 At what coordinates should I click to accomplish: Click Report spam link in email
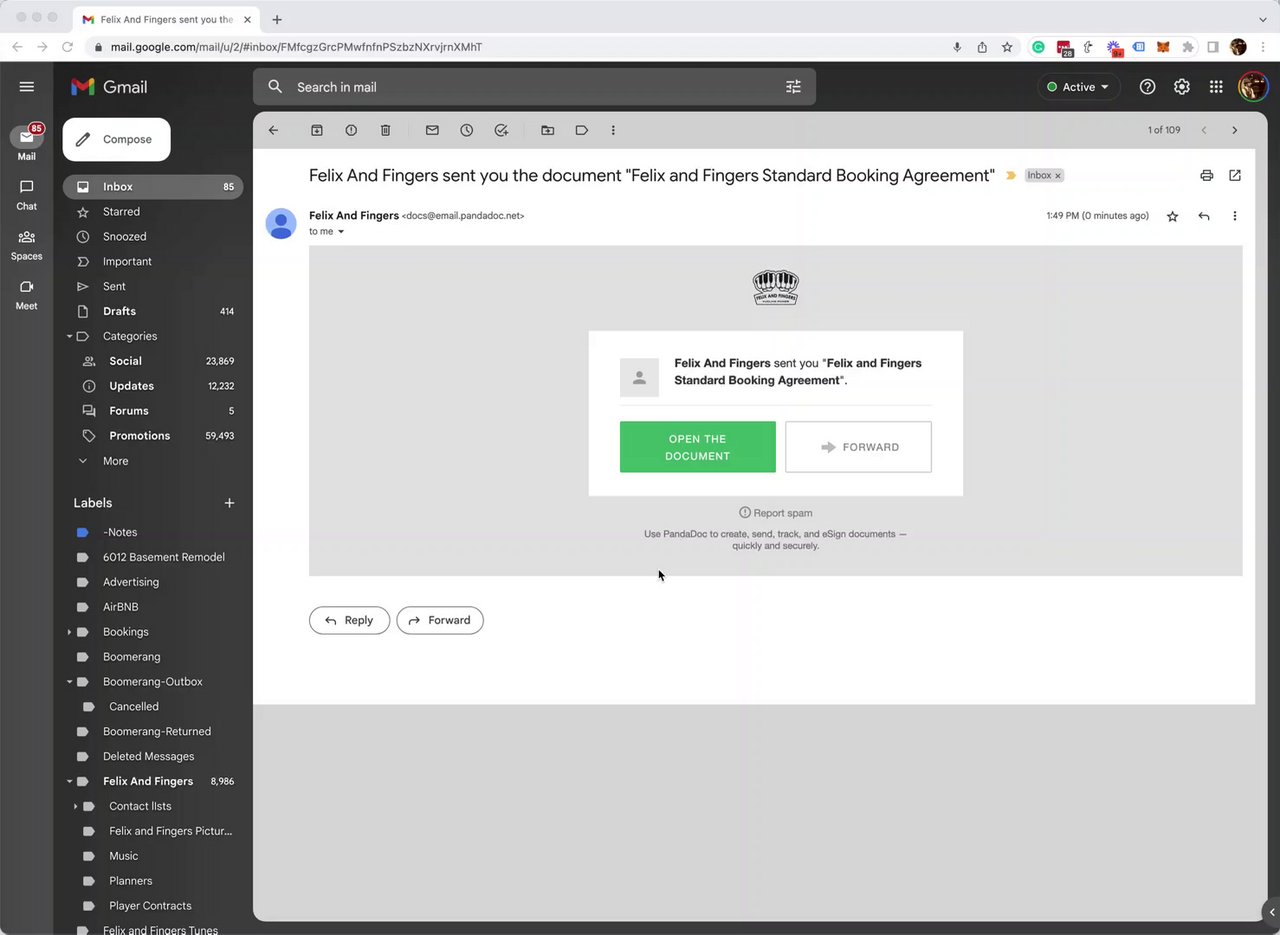coord(776,513)
